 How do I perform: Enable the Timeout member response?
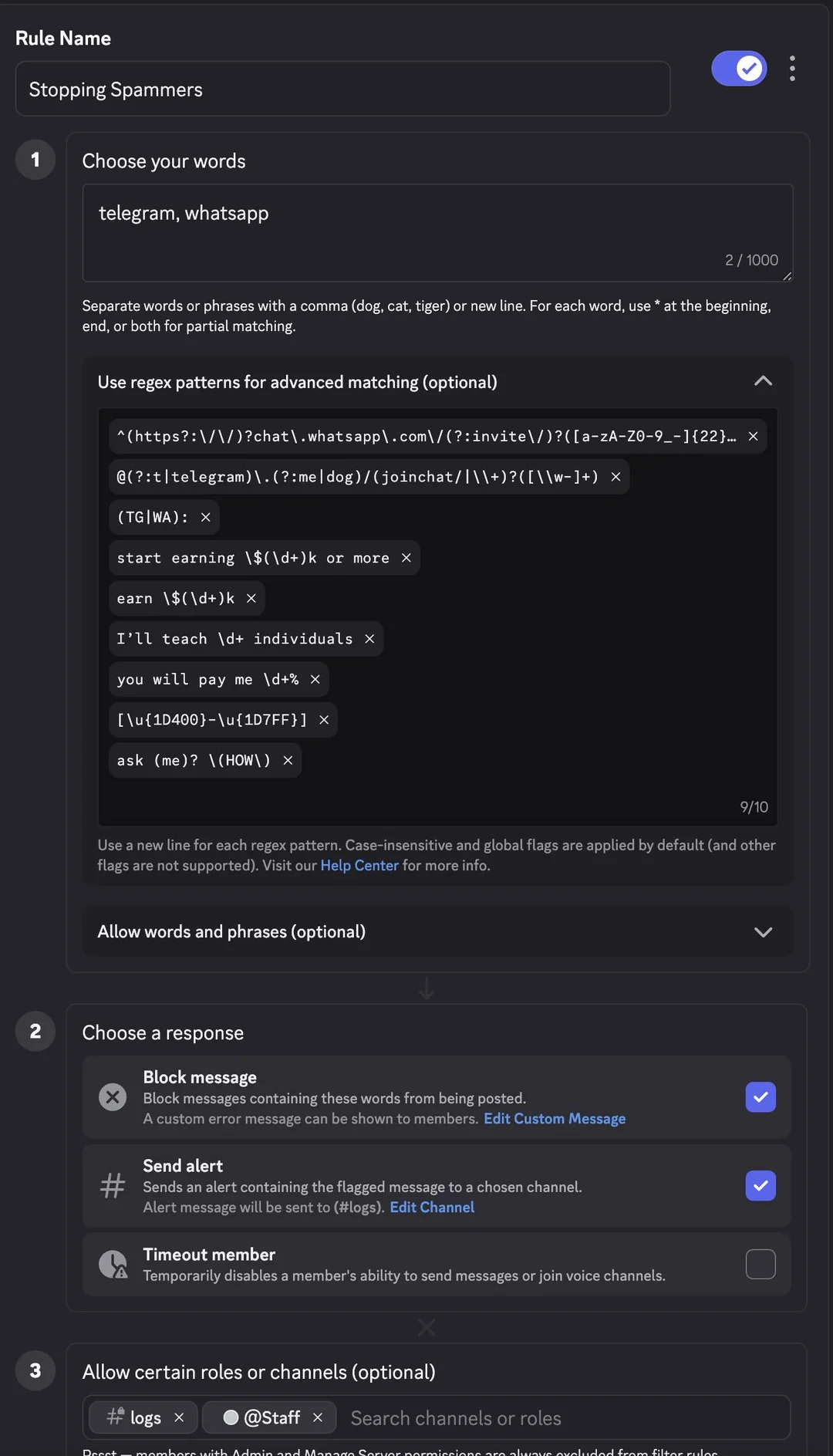pos(760,1264)
